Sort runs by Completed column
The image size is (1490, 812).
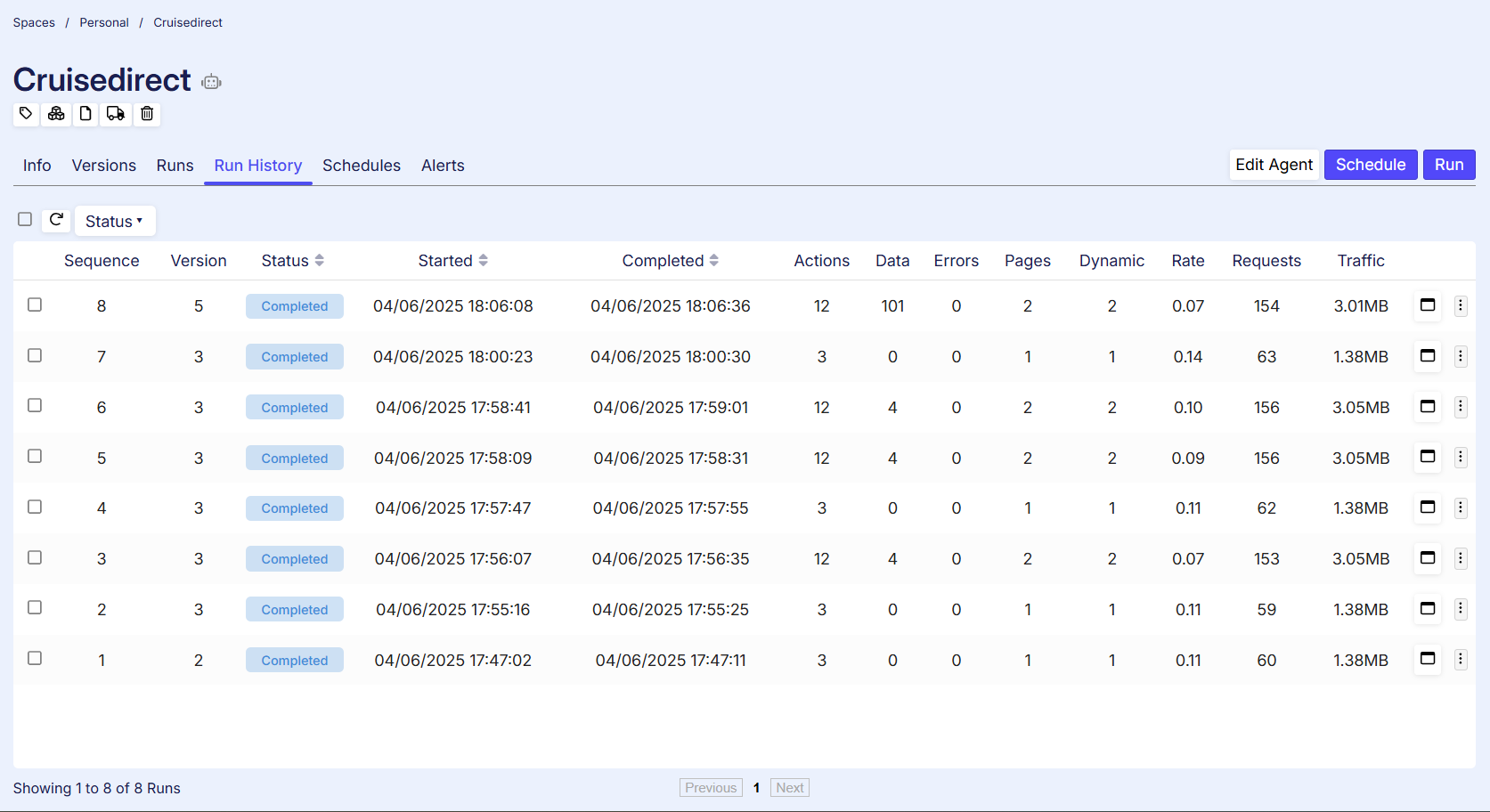coord(670,261)
